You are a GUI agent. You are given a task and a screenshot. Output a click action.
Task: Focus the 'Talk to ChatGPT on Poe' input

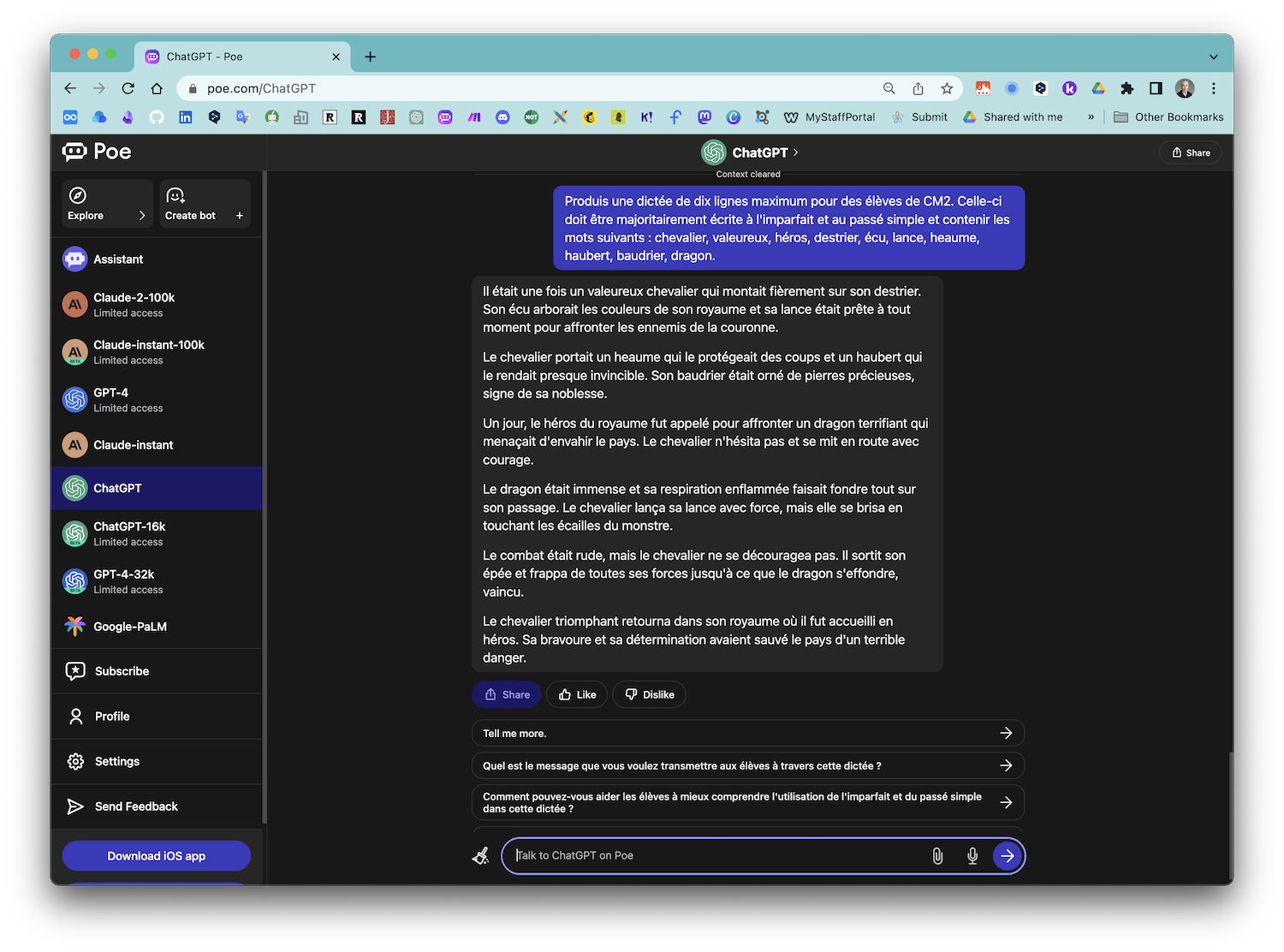[717, 855]
